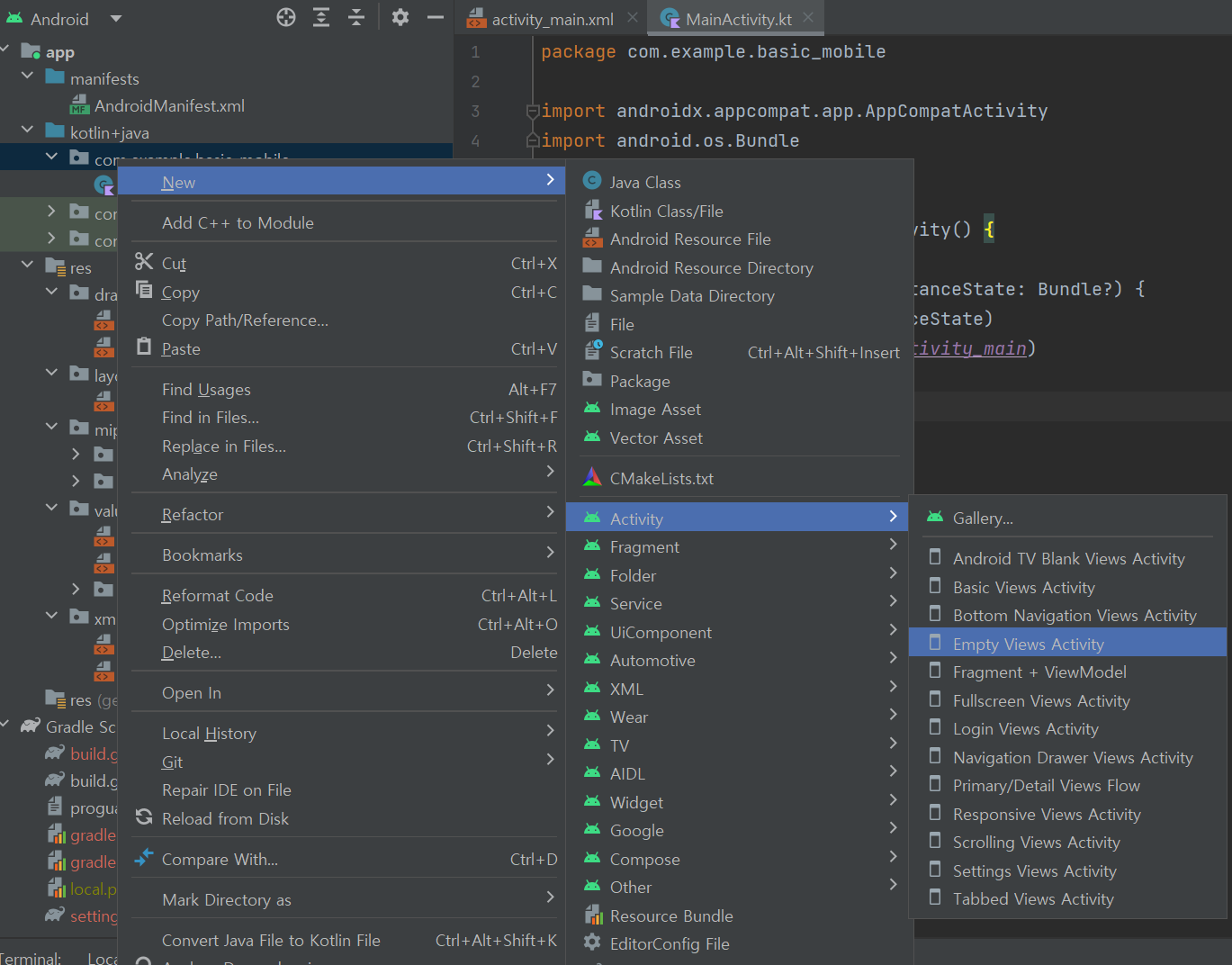Collapse the manifests folder
The height and width of the screenshot is (965, 1232).
27,77
